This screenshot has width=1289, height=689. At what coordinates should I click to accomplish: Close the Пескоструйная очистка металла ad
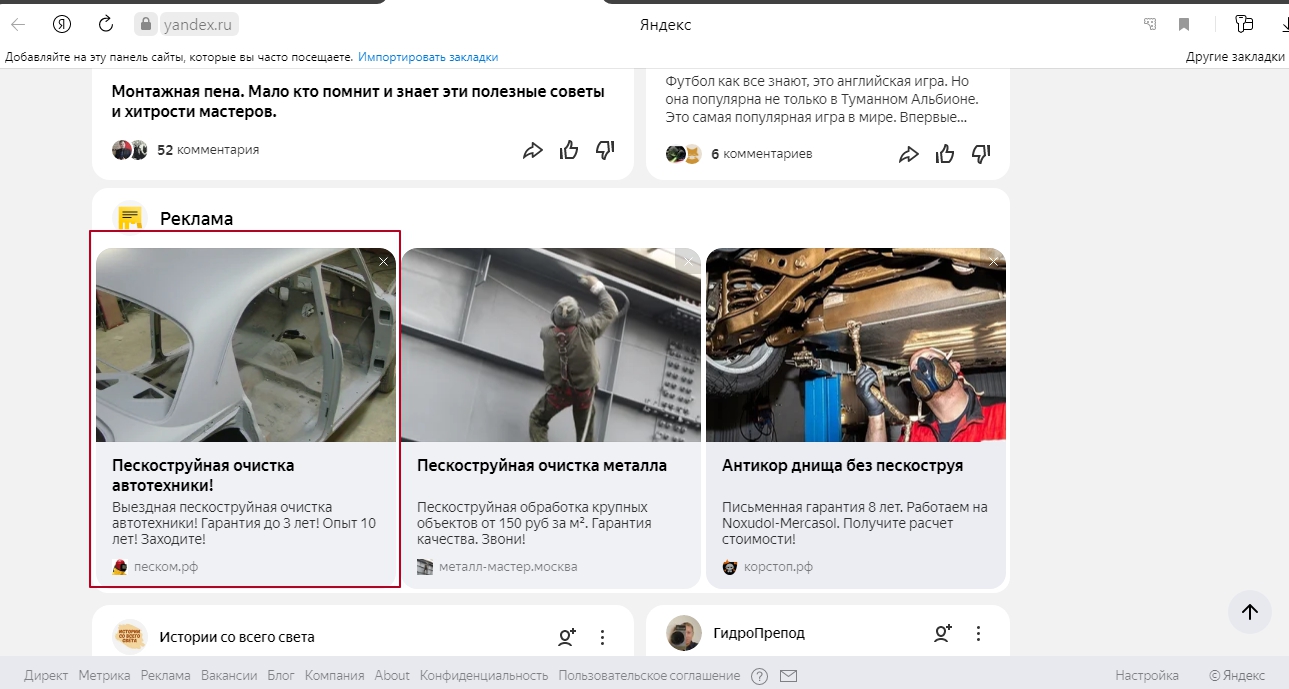pos(688,261)
